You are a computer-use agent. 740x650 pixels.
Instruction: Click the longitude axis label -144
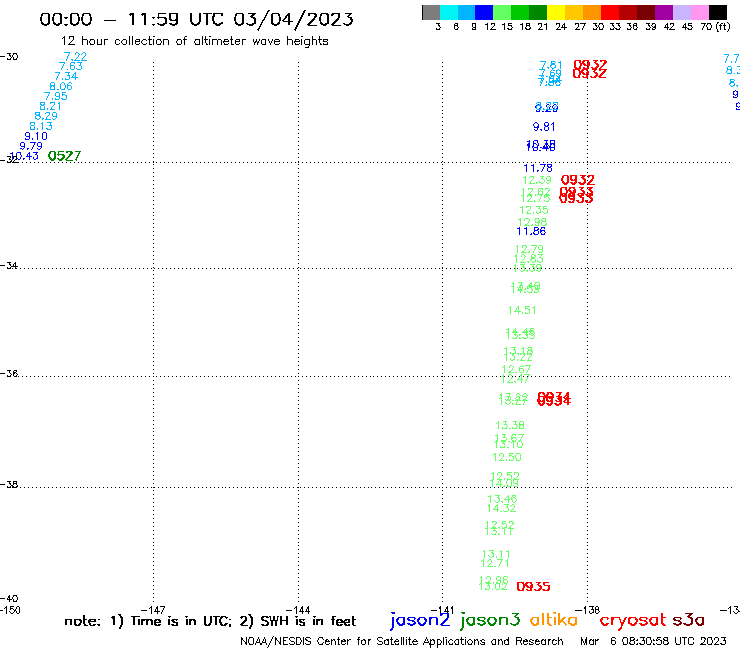coord(298,610)
